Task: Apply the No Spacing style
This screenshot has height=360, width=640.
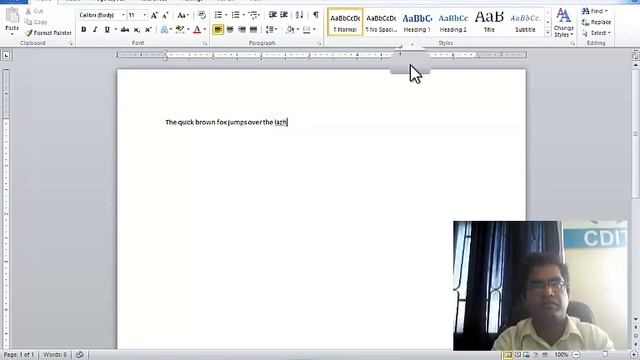Action: click(x=381, y=22)
